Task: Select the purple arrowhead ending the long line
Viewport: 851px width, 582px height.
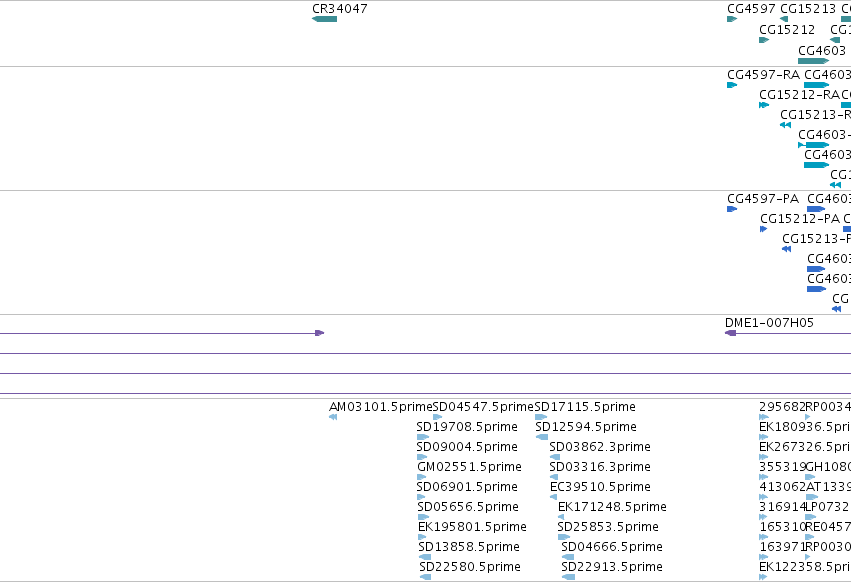Action: (x=320, y=333)
